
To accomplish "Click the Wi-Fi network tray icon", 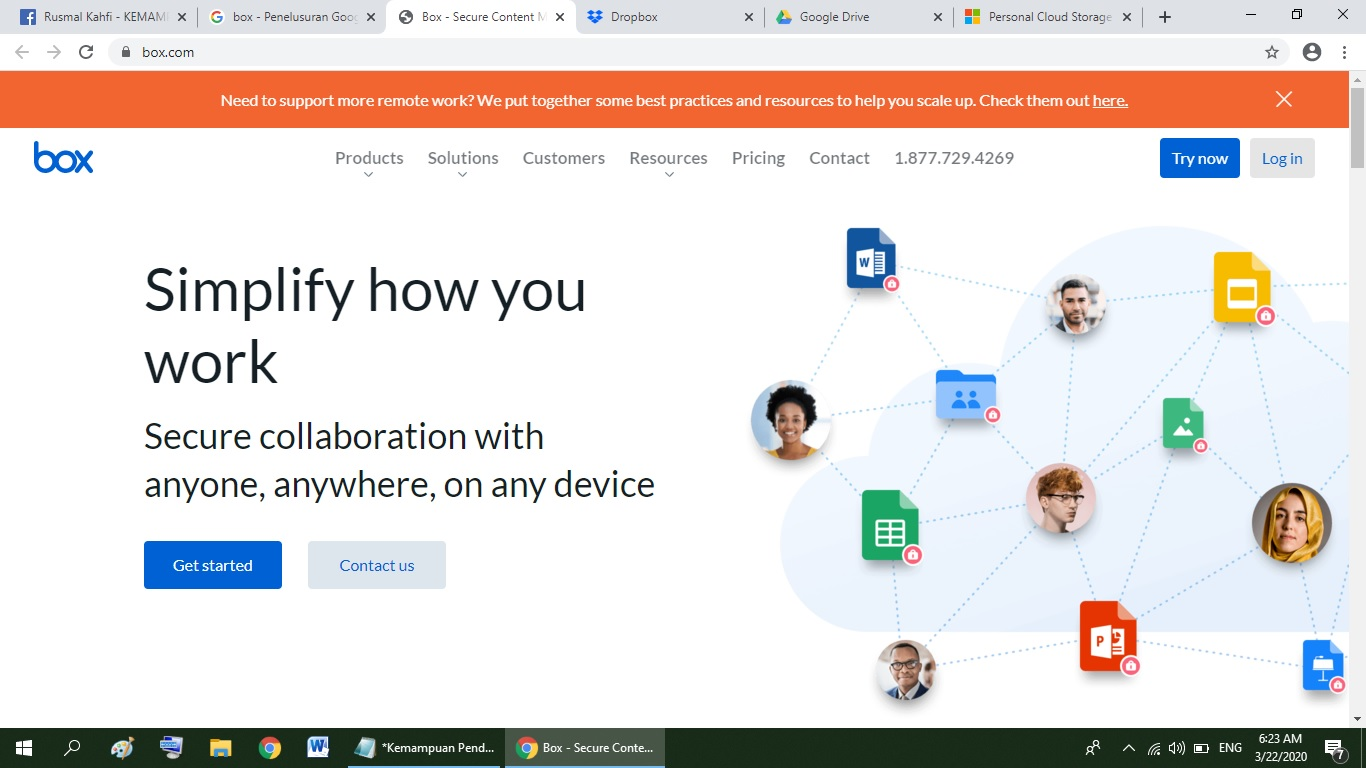I will (1154, 747).
